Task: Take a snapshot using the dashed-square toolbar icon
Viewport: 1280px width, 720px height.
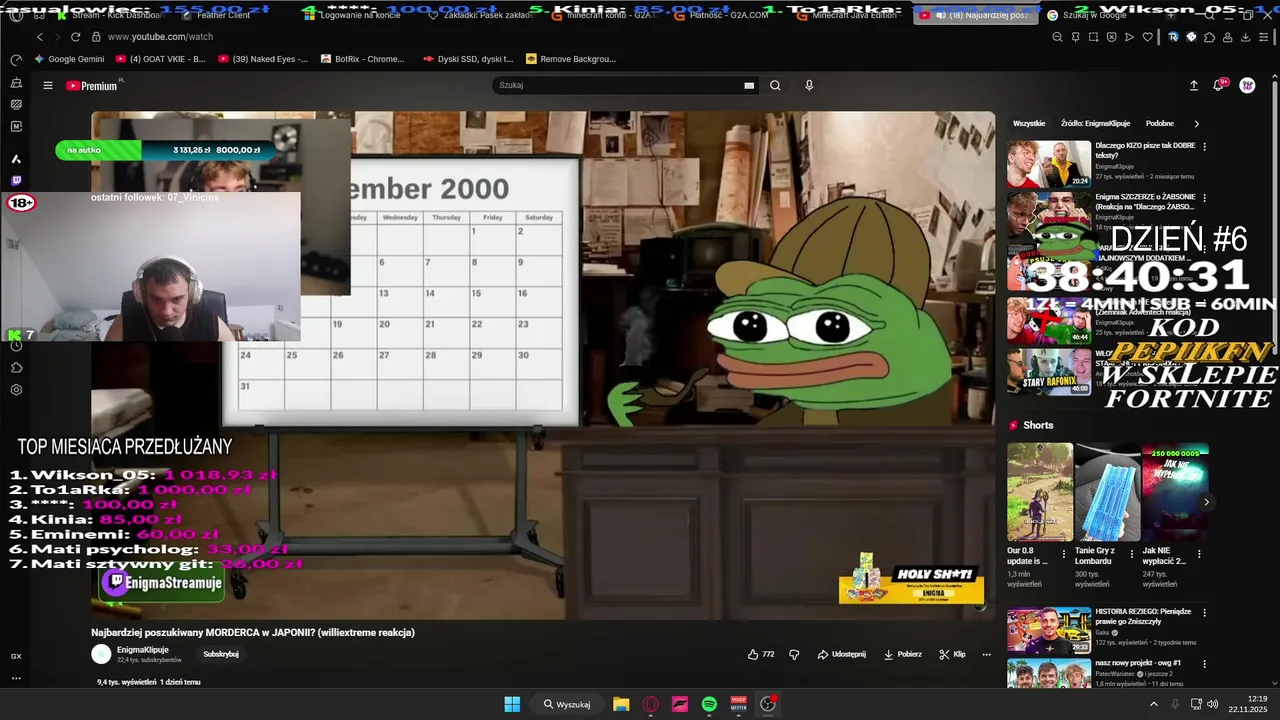Action: pyautogui.click(x=1094, y=37)
